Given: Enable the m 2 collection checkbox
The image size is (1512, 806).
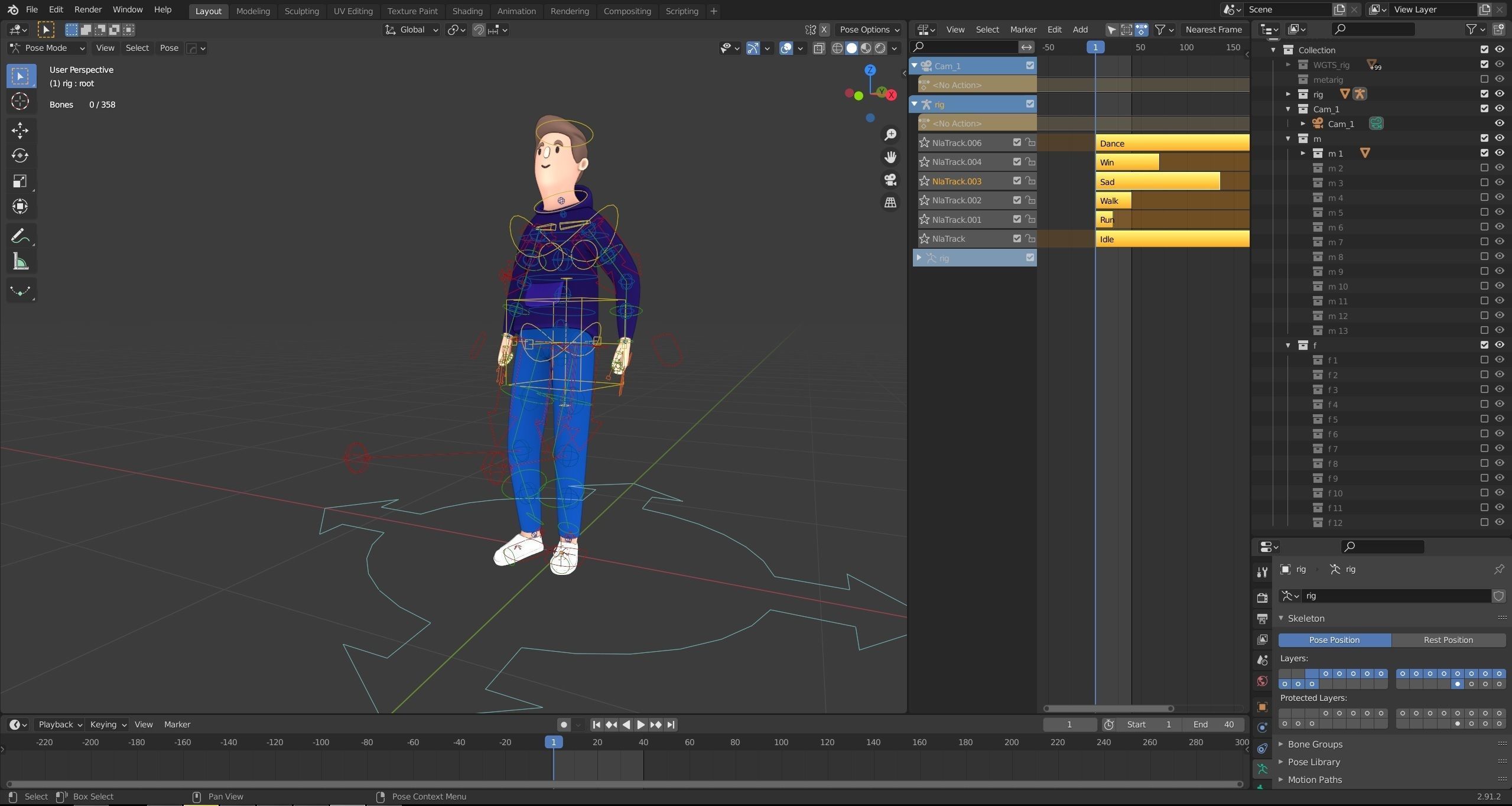Looking at the screenshot, I should [x=1484, y=168].
